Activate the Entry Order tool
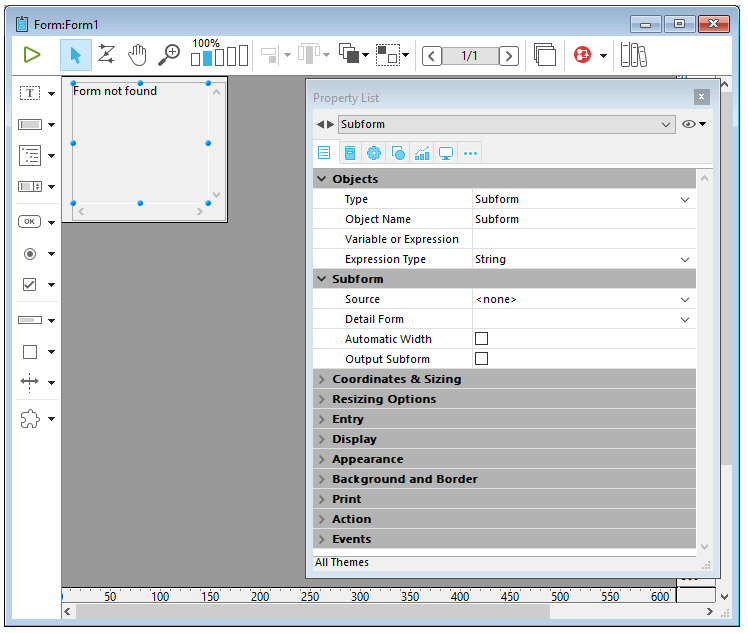This screenshot has height=633, width=748. tap(106, 55)
